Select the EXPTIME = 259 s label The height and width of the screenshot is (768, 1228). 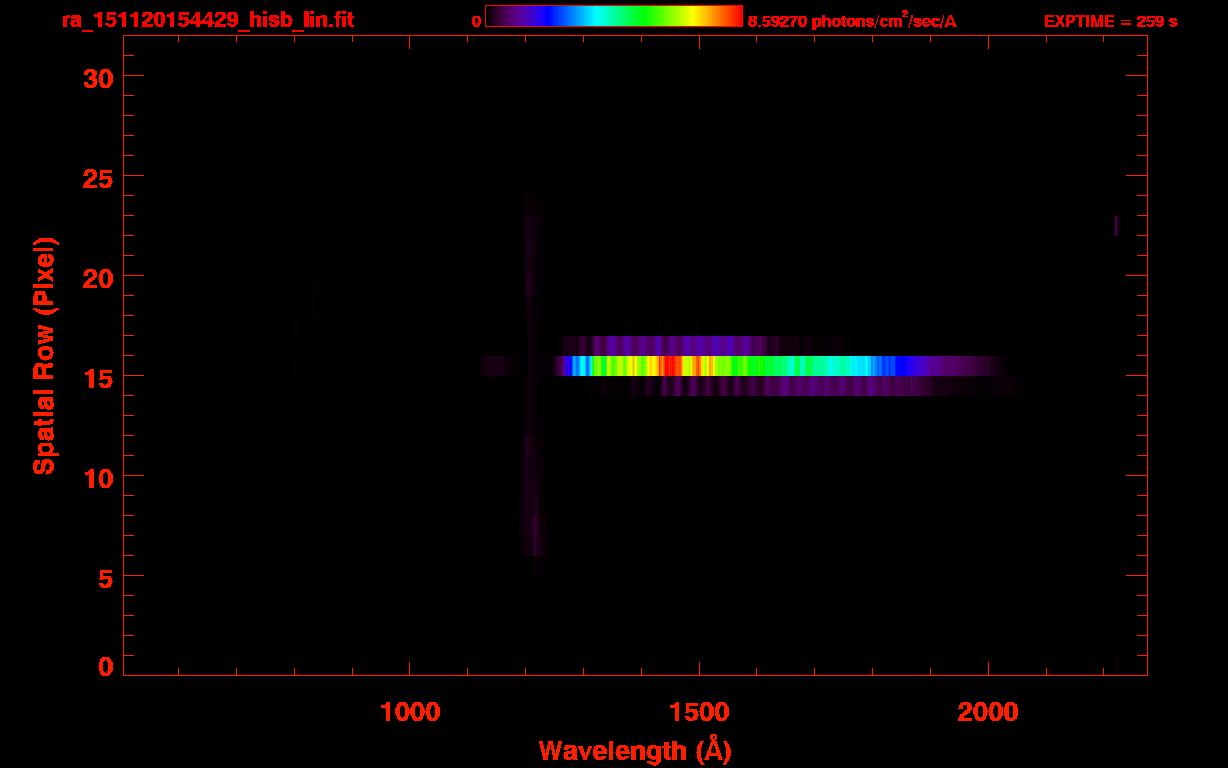[x=1110, y=21]
